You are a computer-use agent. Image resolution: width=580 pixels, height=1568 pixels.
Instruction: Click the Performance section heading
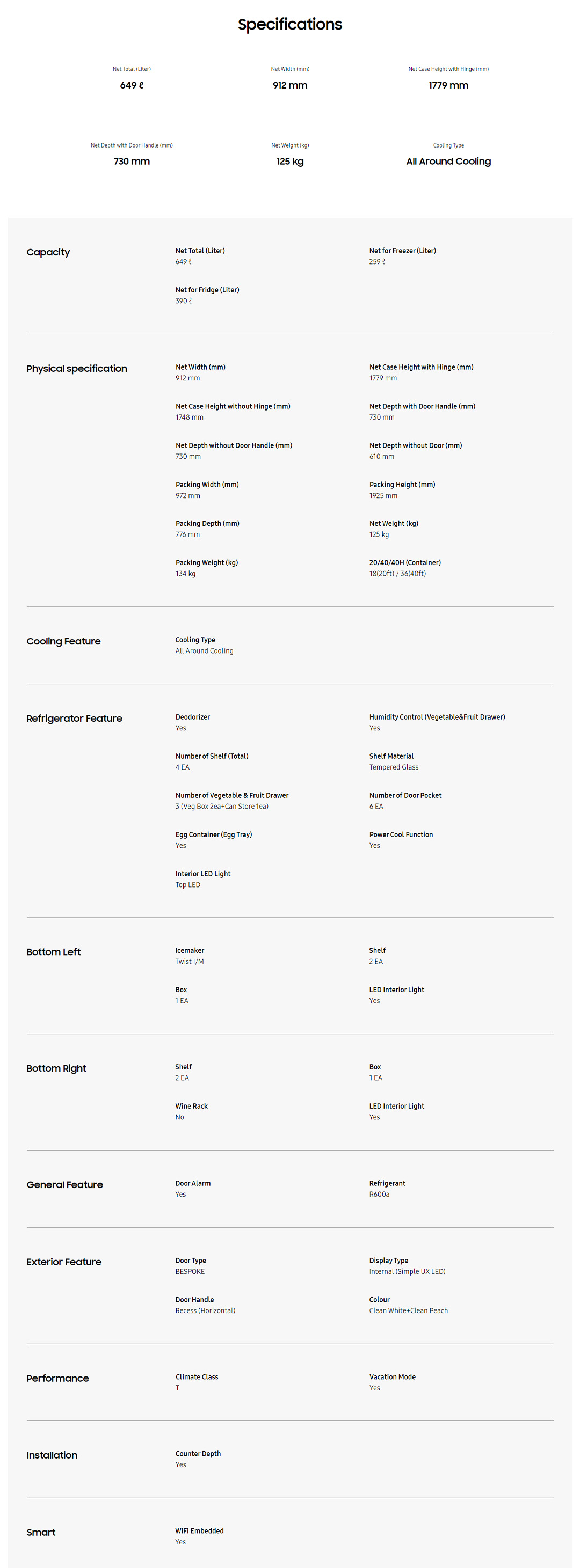[57, 1378]
